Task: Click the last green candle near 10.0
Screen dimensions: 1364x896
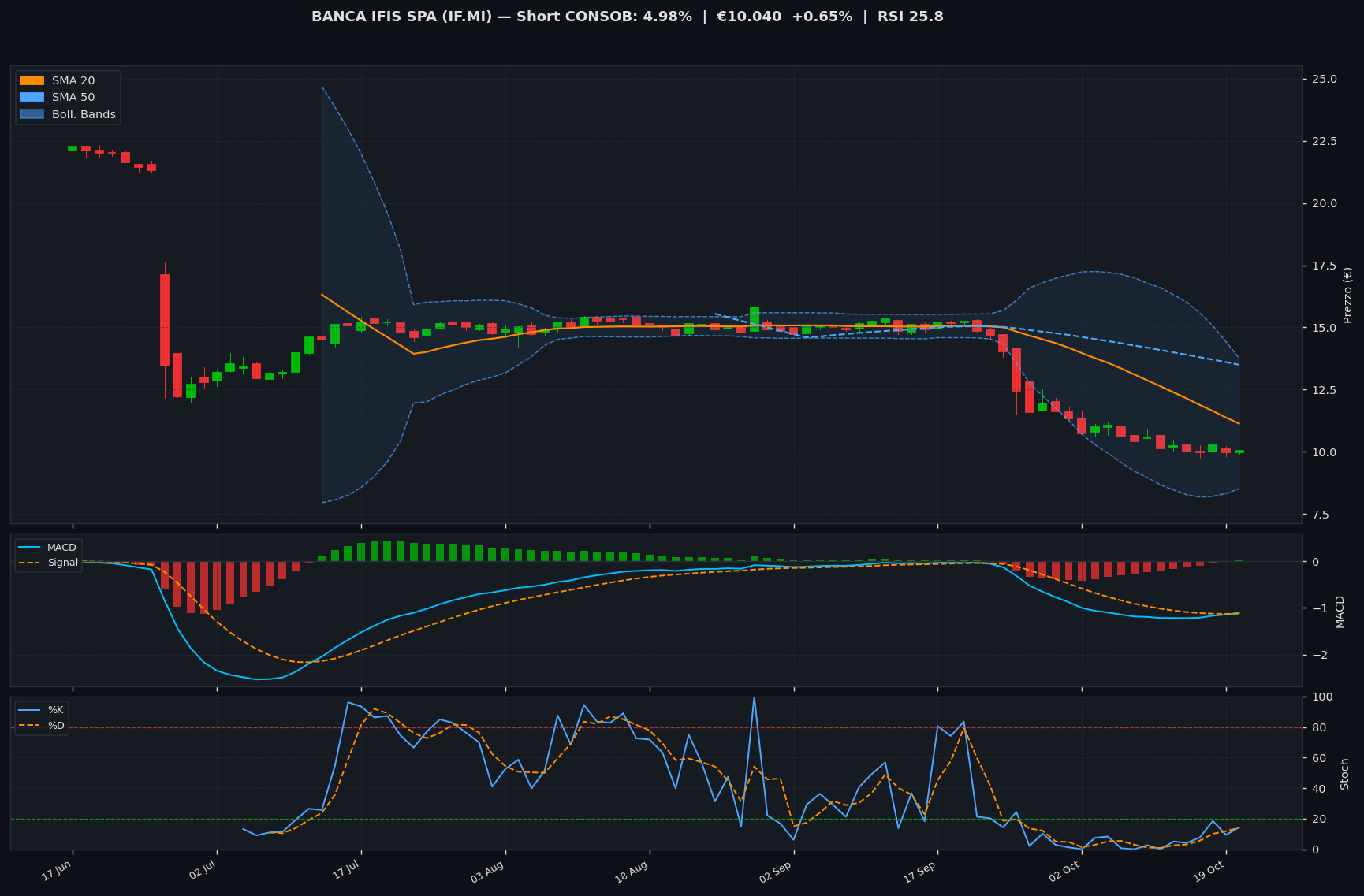Action: 1239,452
